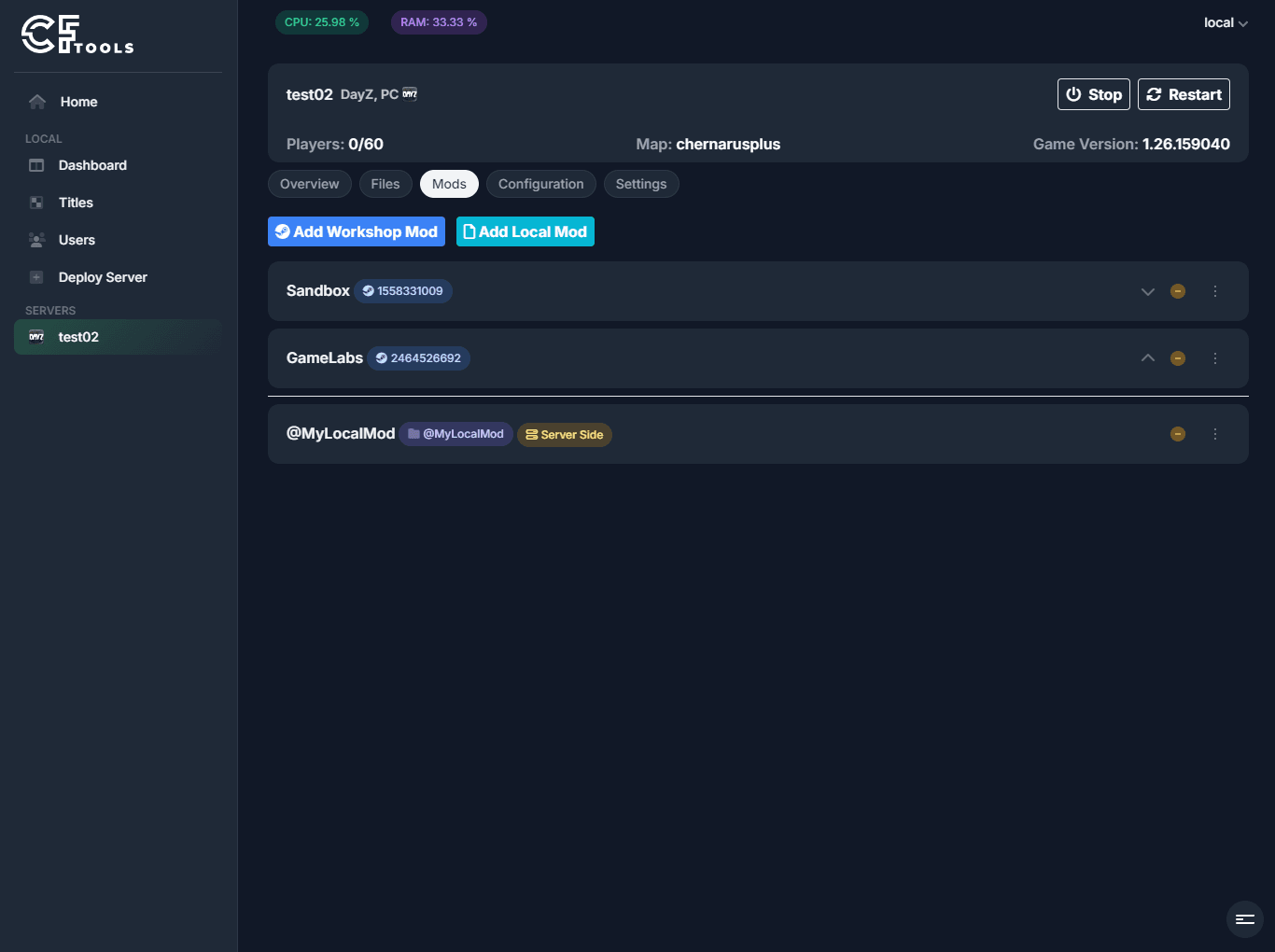Open the Settings tab

641,184
